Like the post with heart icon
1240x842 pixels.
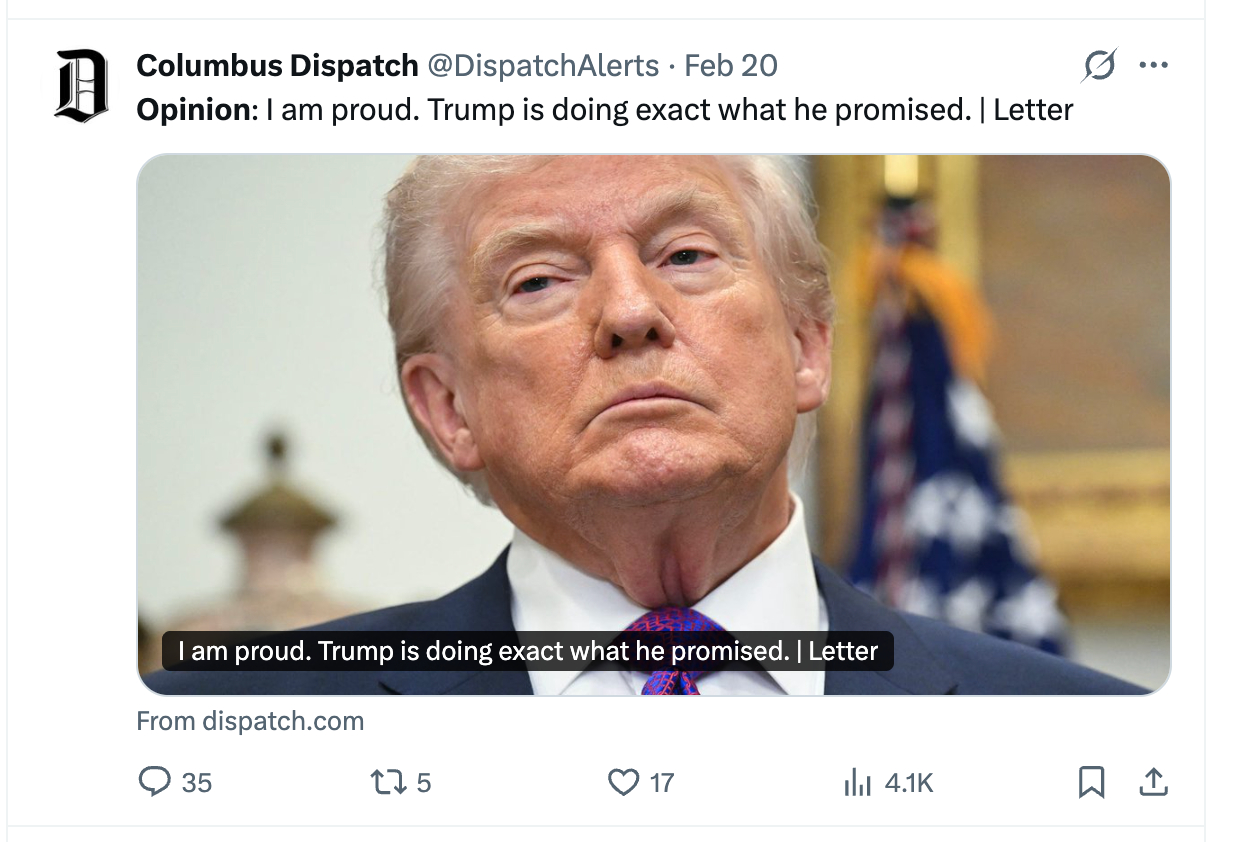click(623, 781)
